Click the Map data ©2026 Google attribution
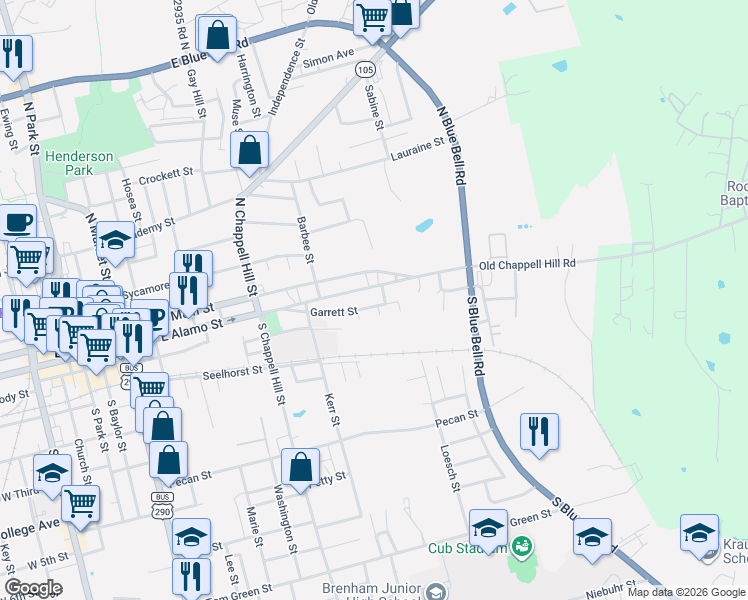The height and width of the screenshot is (600, 748). coord(687,592)
